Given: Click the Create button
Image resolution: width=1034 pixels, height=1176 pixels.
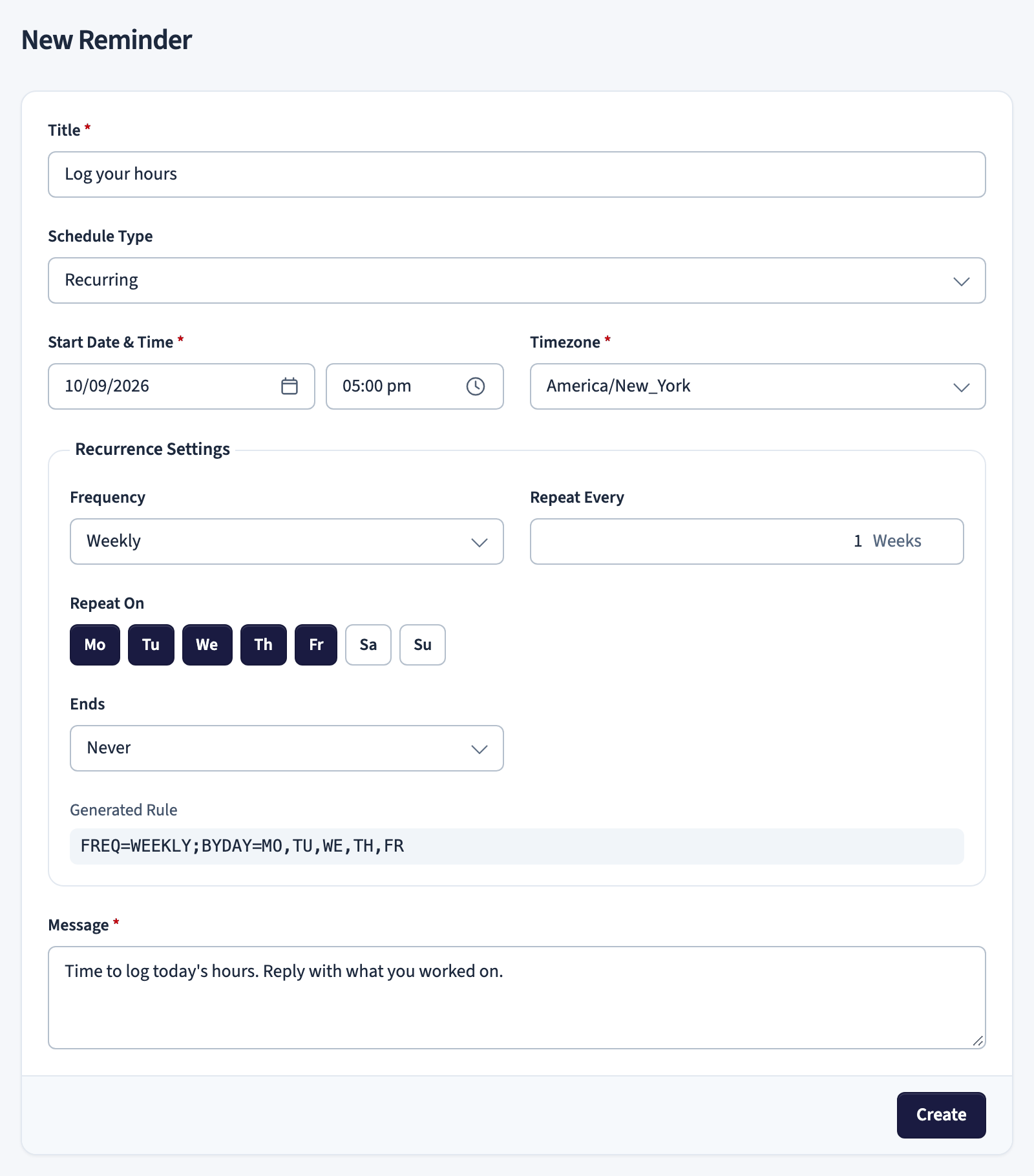Looking at the screenshot, I should pyautogui.click(x=942, y=1115).
